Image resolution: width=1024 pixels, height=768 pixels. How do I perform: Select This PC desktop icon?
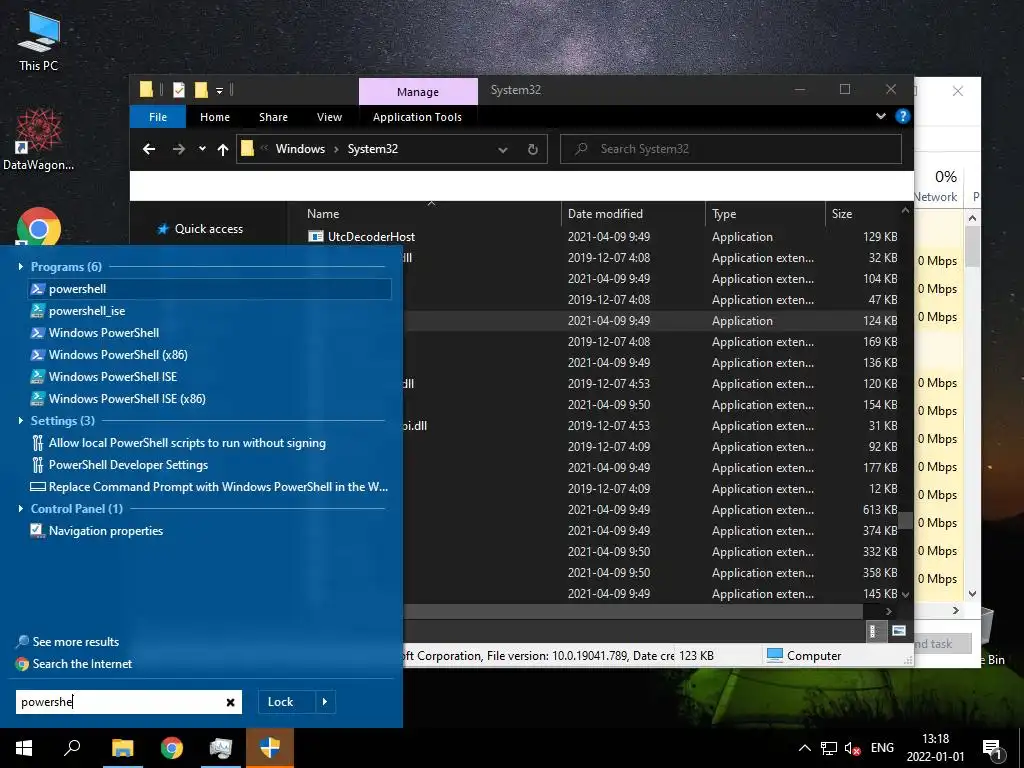point(38,40)
